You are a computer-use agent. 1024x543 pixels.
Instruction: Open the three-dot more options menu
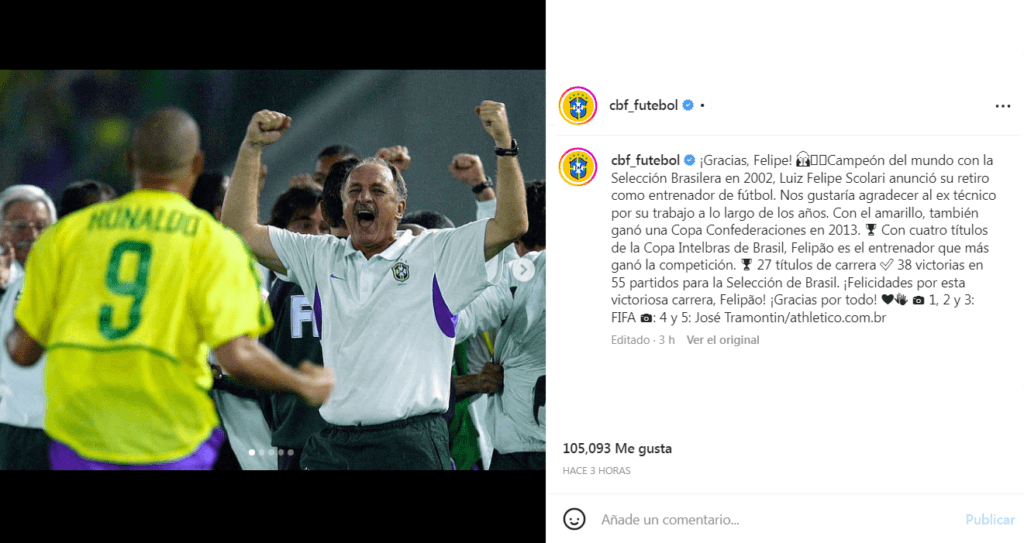tap(1002, 106)
